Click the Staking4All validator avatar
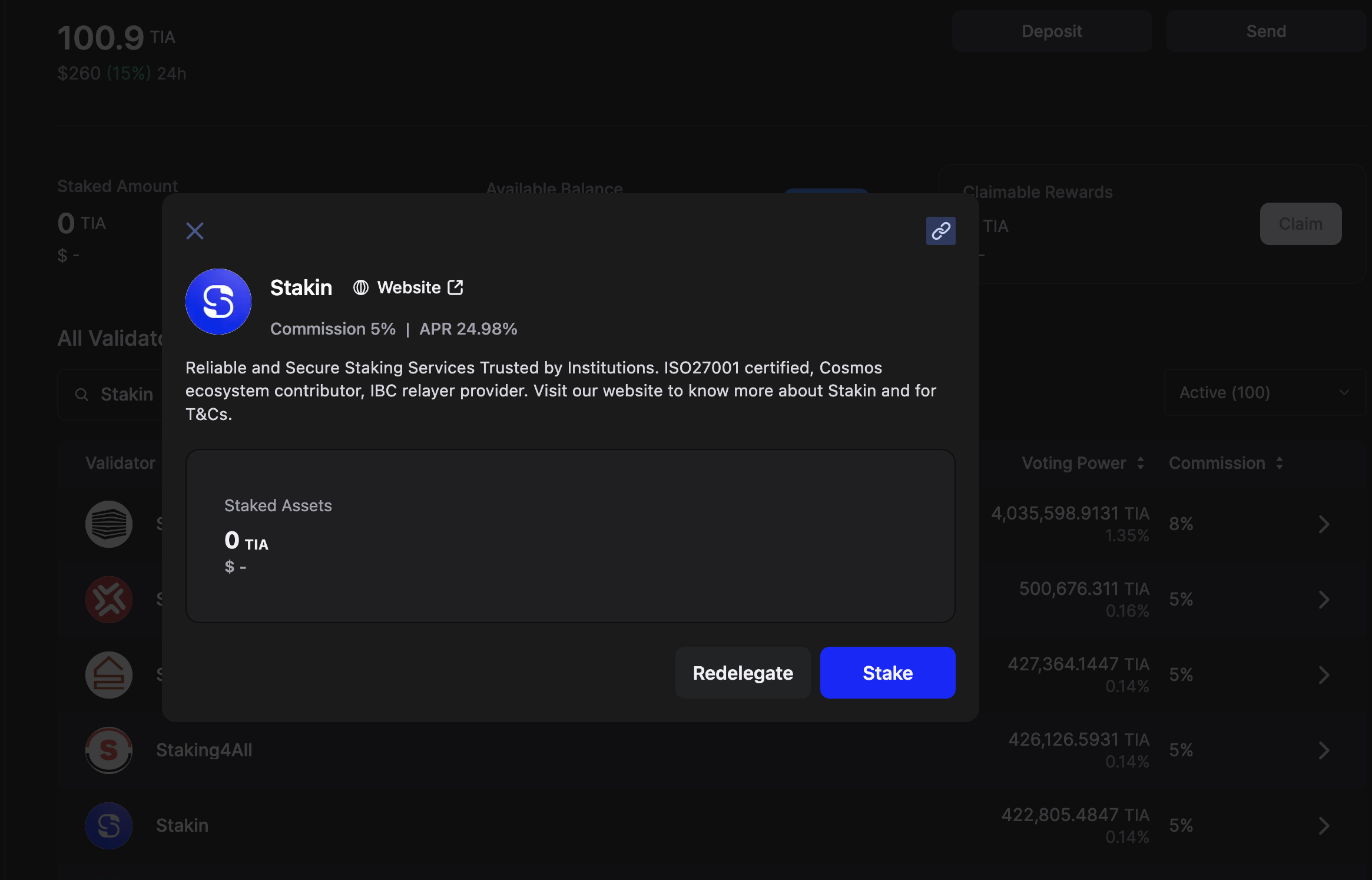This screenshot has width=1372, height=880. [109, 750]
